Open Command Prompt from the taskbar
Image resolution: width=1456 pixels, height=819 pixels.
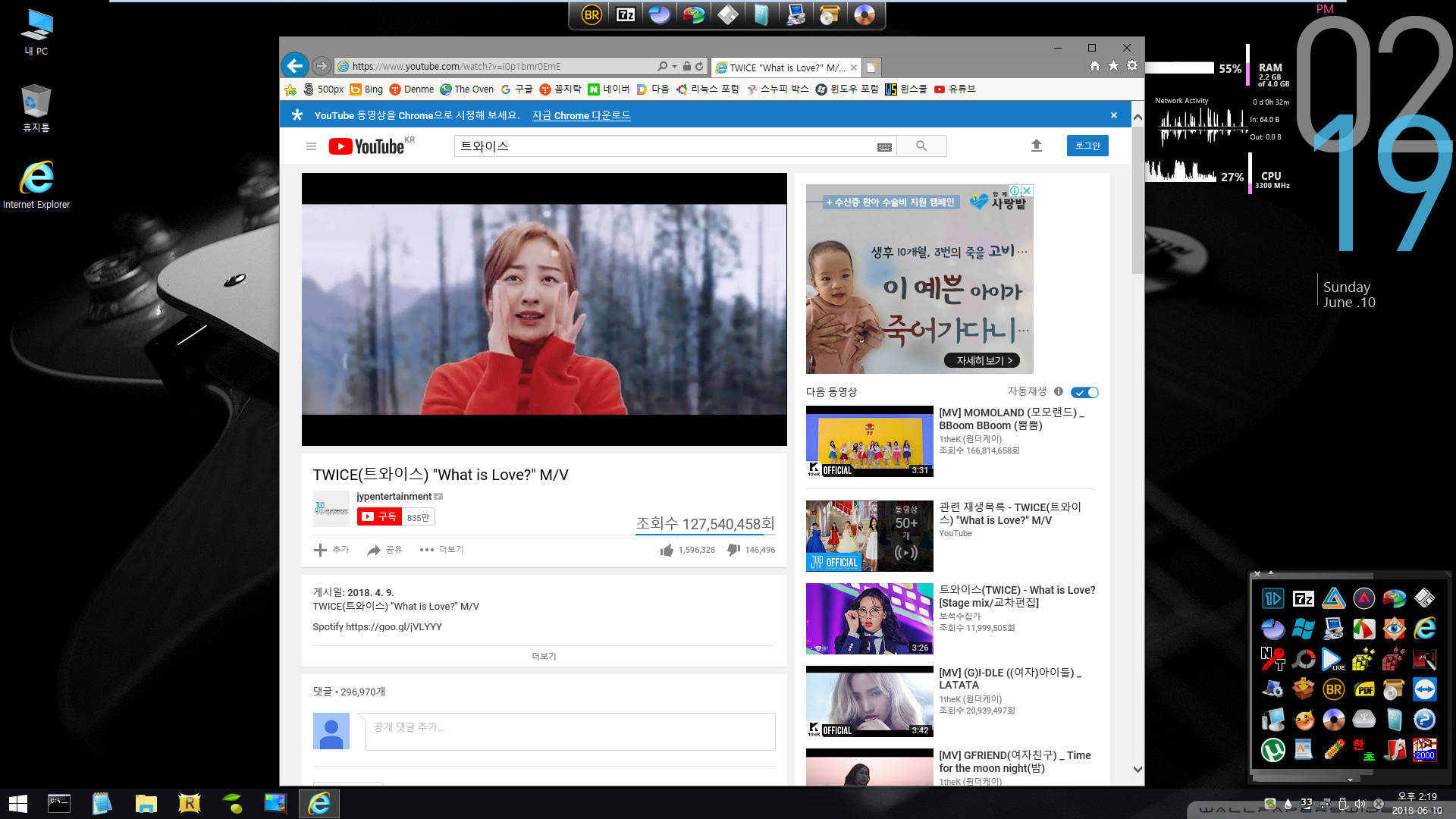58,804
